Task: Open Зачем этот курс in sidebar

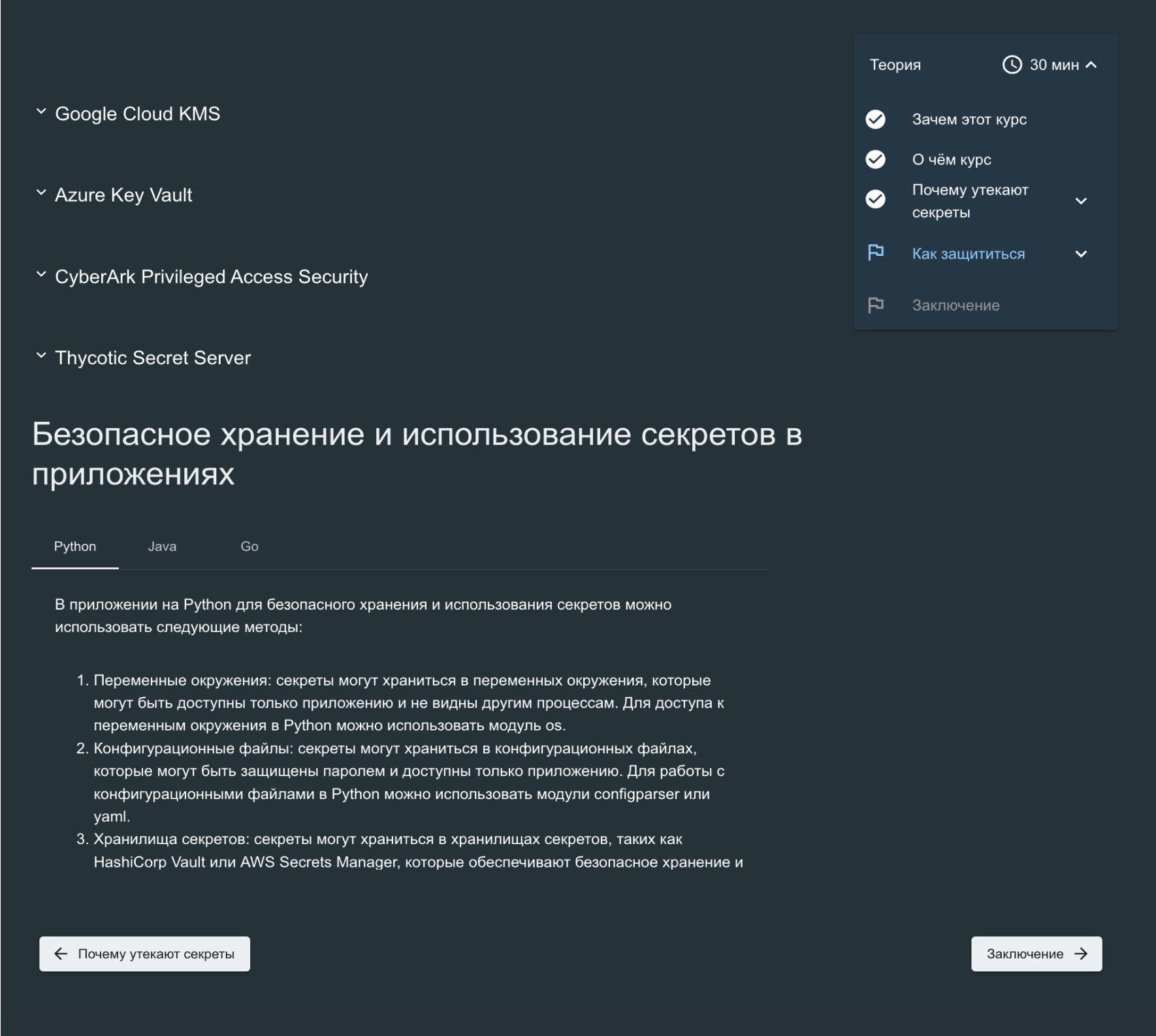Action: pyautogui.click(x=969, y=119)
